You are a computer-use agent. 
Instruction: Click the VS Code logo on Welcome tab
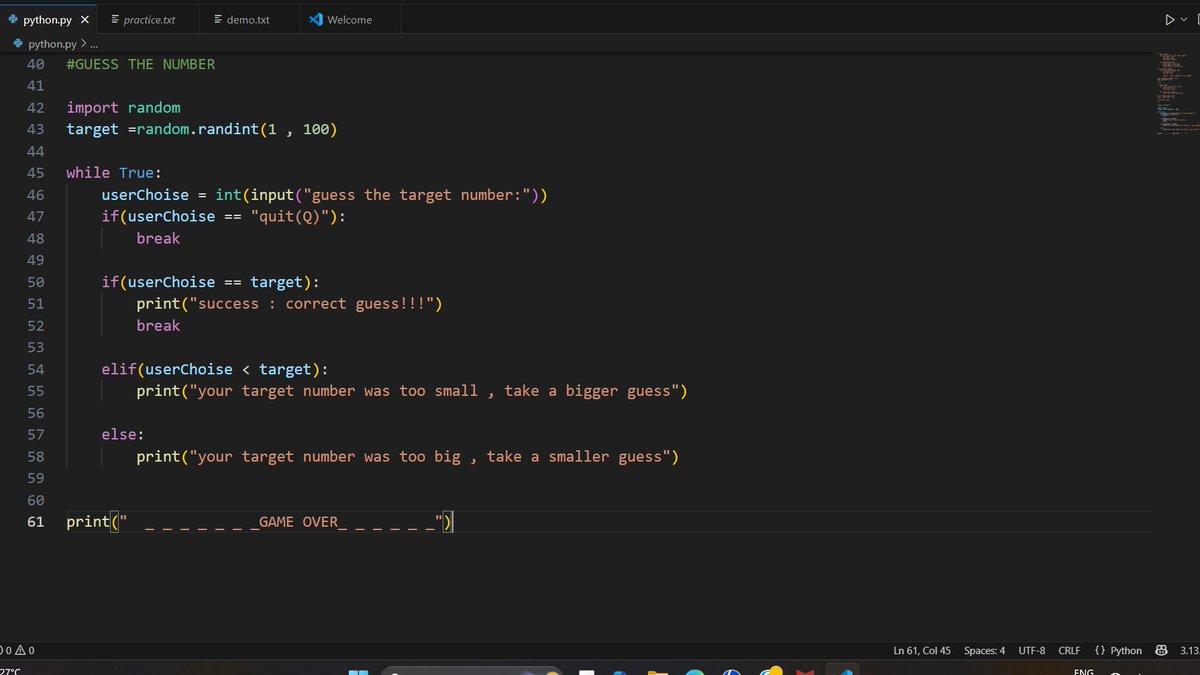[316, 20]
